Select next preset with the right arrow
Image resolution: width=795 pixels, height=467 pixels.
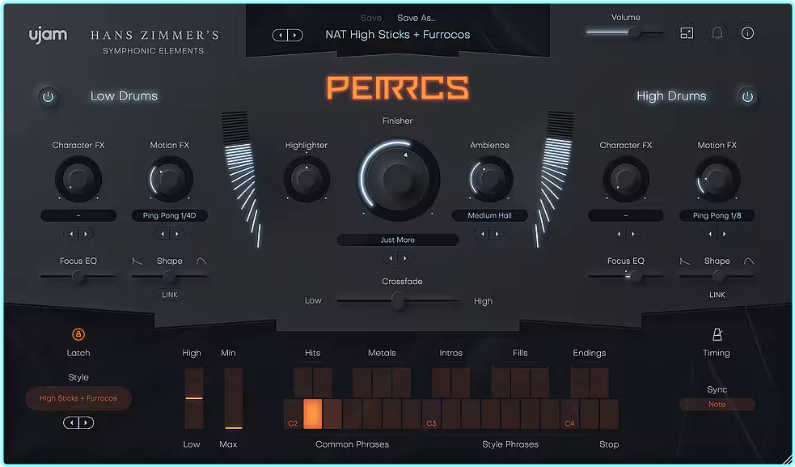295,35
